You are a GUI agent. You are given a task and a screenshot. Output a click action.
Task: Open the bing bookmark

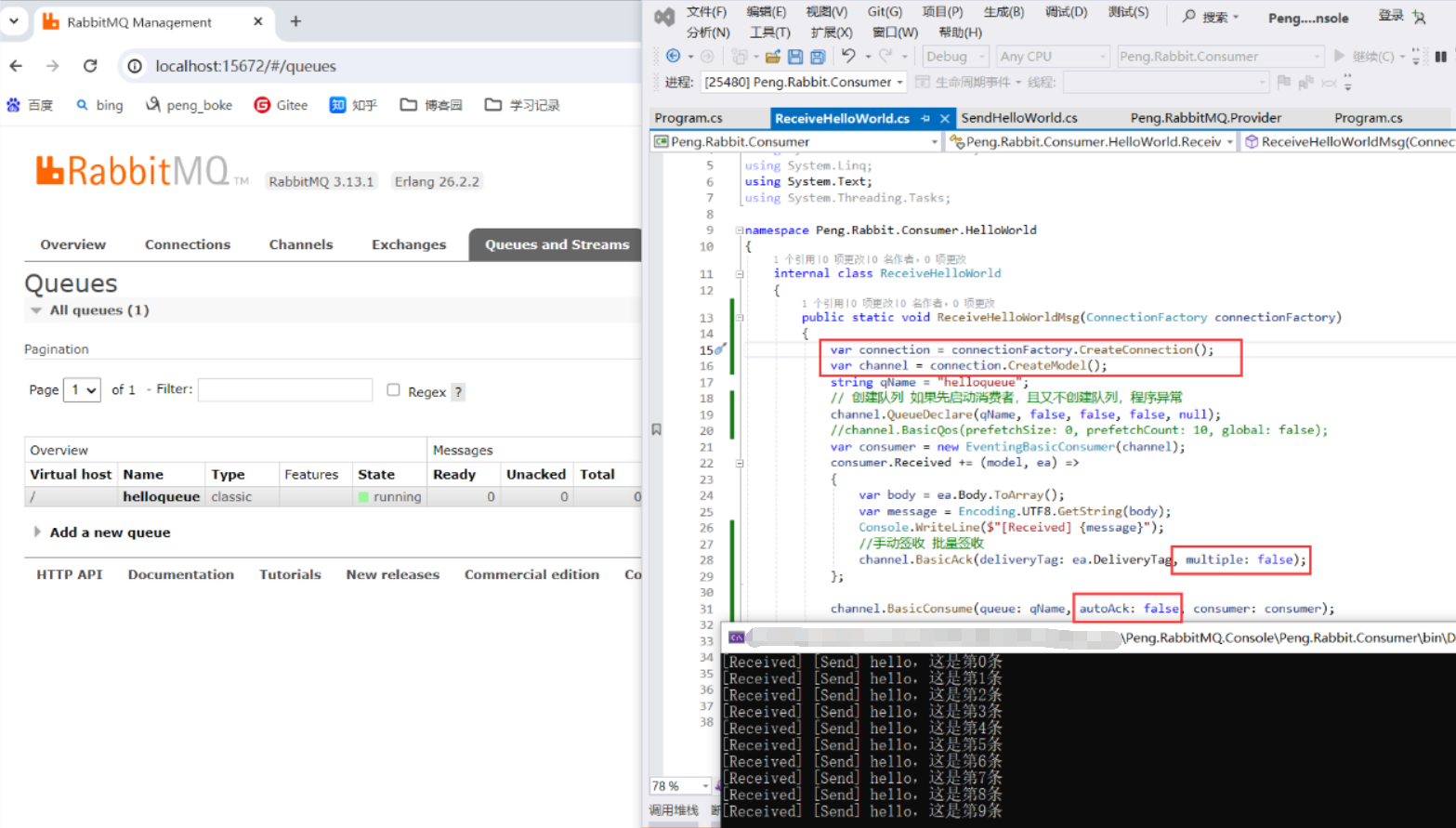click(x=99, y=105)
